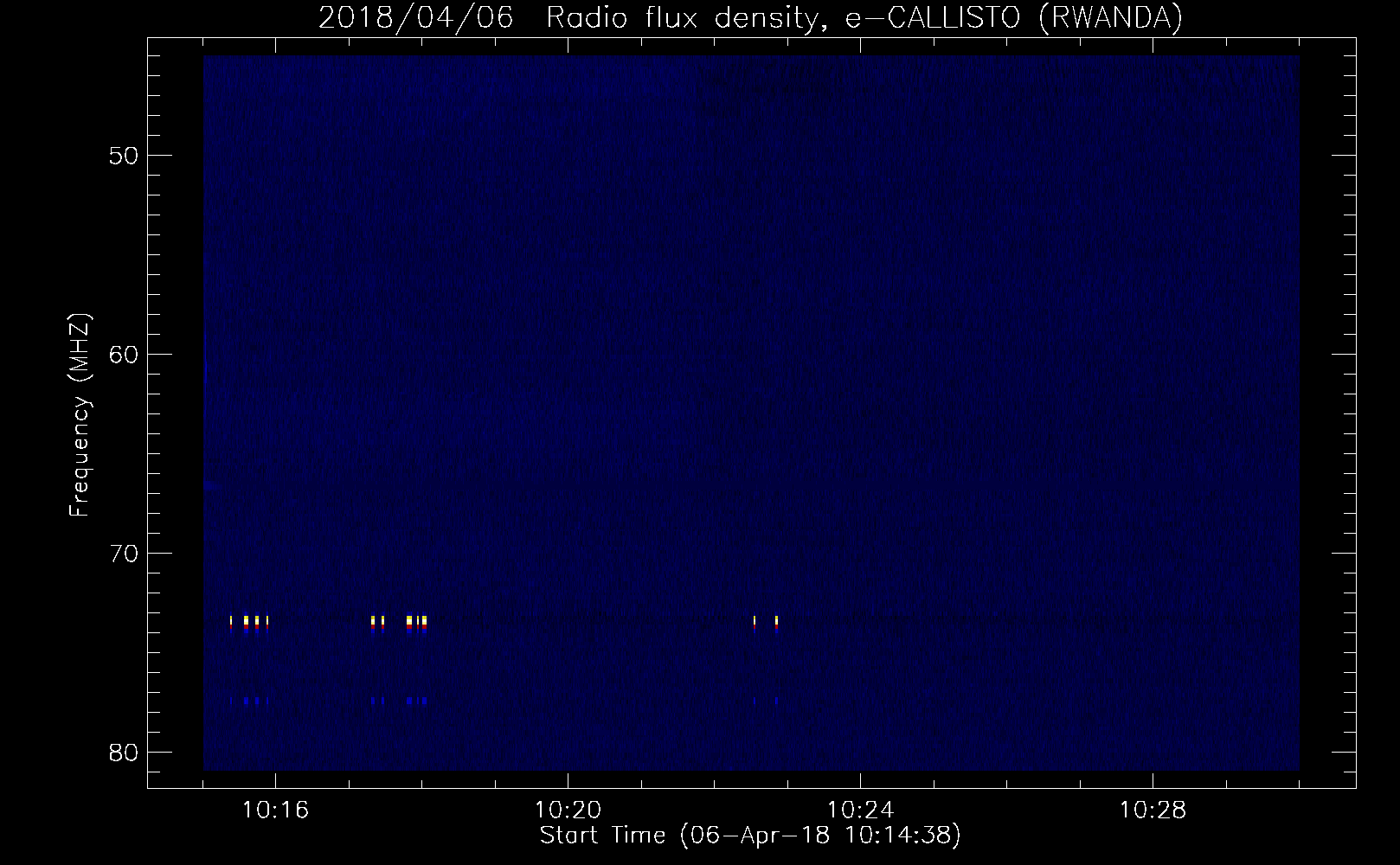The height and width of the screenshot is (865, 1400).
Task: Click the '10:24' time tick label
Action: click(861, 811)
